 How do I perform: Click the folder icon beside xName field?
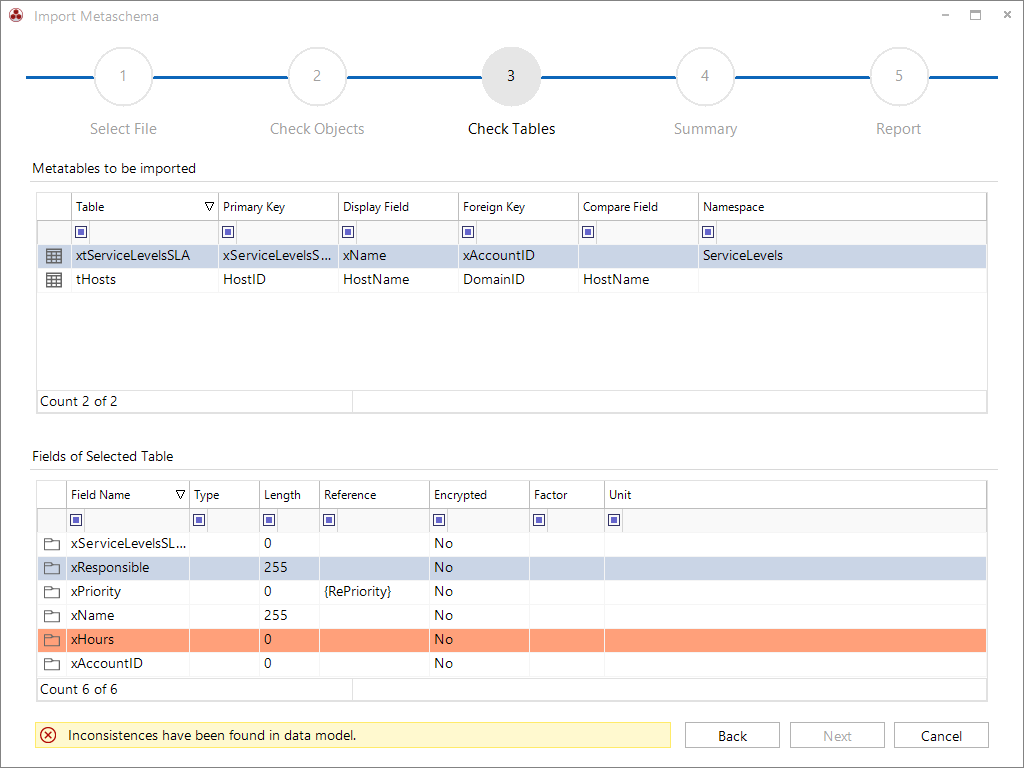coord(52,616)
